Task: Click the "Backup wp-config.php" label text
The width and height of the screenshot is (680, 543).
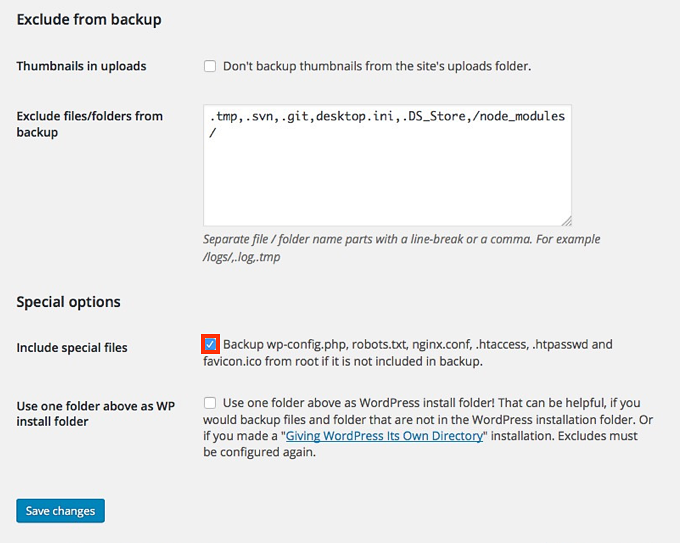Action: click(x=417, y=344)
